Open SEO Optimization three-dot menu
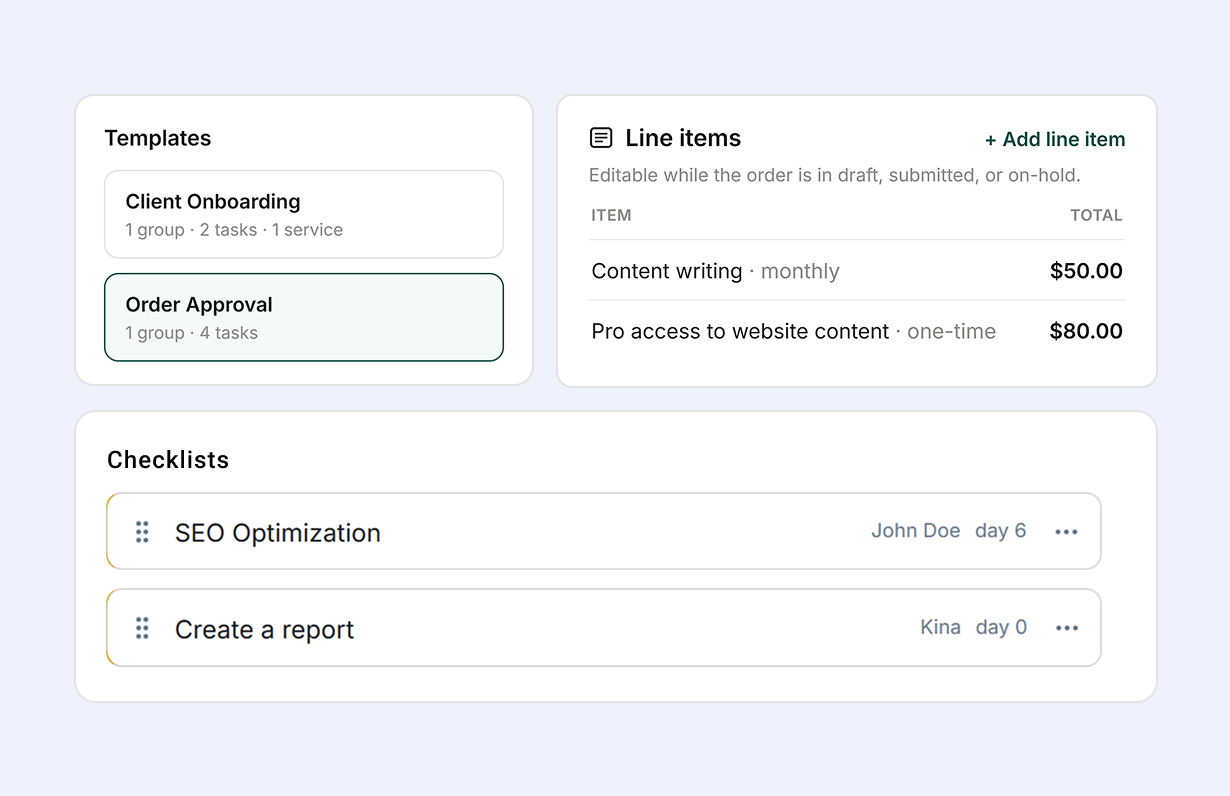1230x796 pixels. 1066,532
